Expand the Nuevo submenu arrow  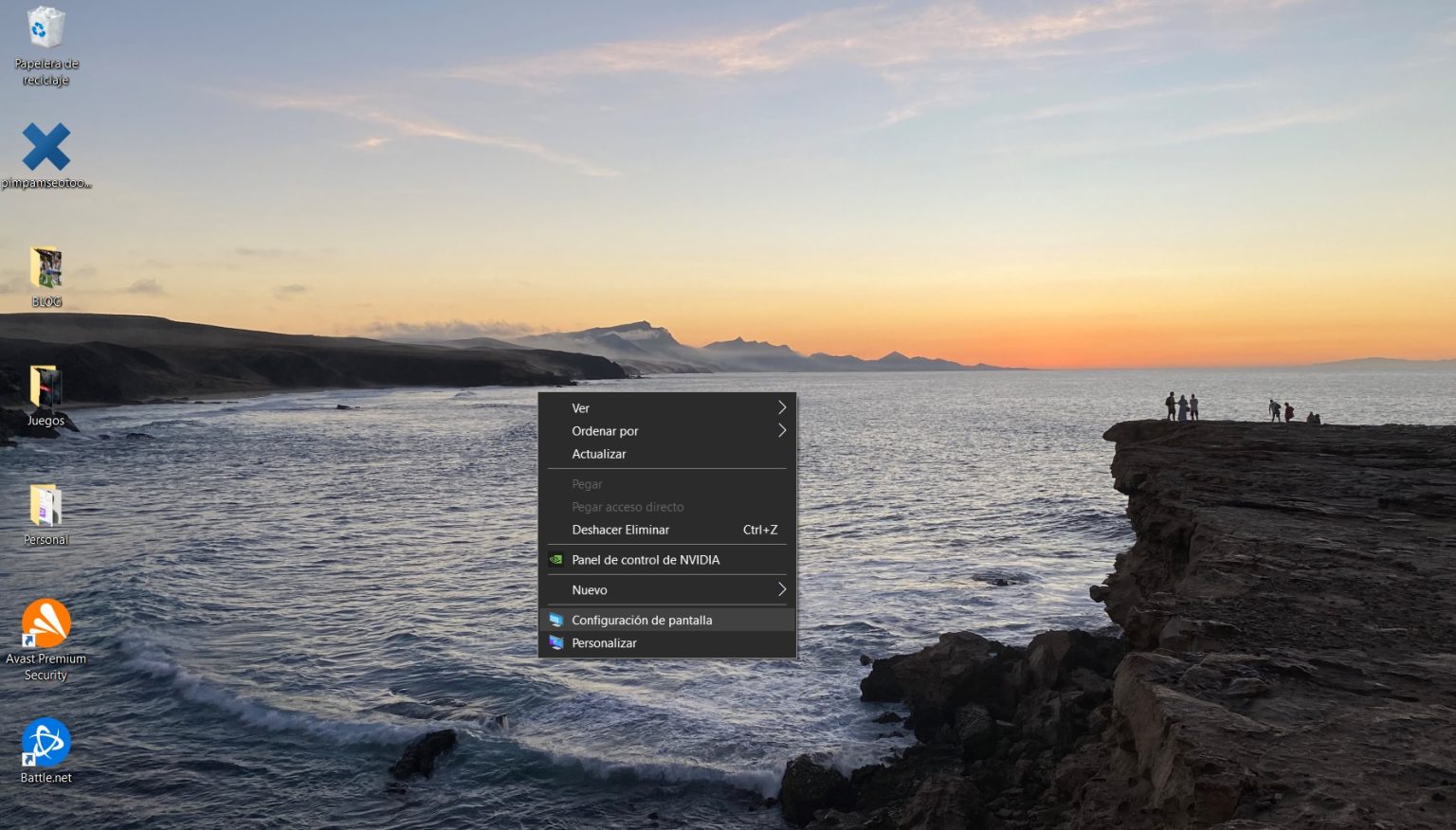781,589
